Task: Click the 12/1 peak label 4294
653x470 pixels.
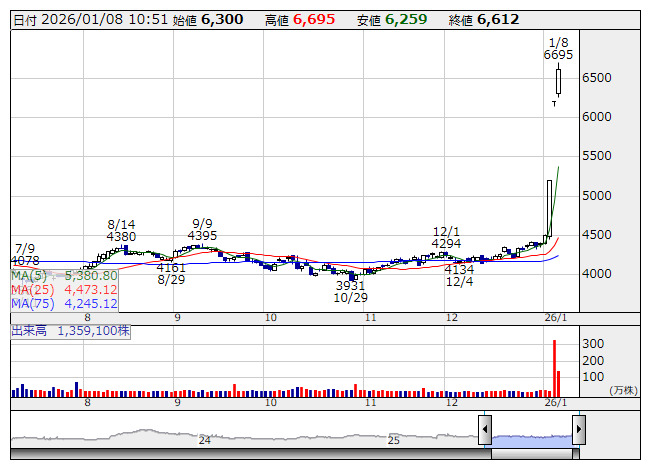Action: point(446,243)
